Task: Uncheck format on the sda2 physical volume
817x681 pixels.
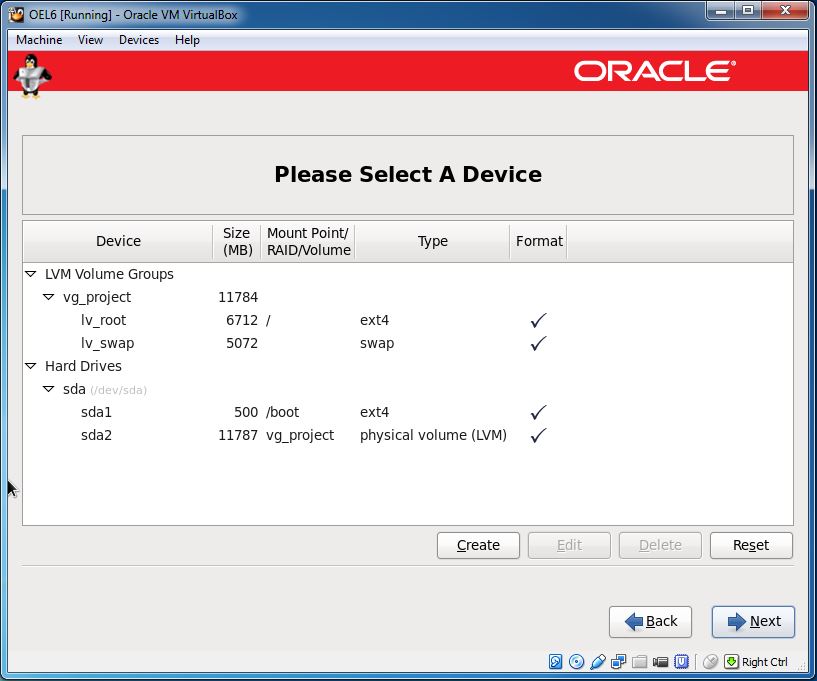Action: [537, 435]
